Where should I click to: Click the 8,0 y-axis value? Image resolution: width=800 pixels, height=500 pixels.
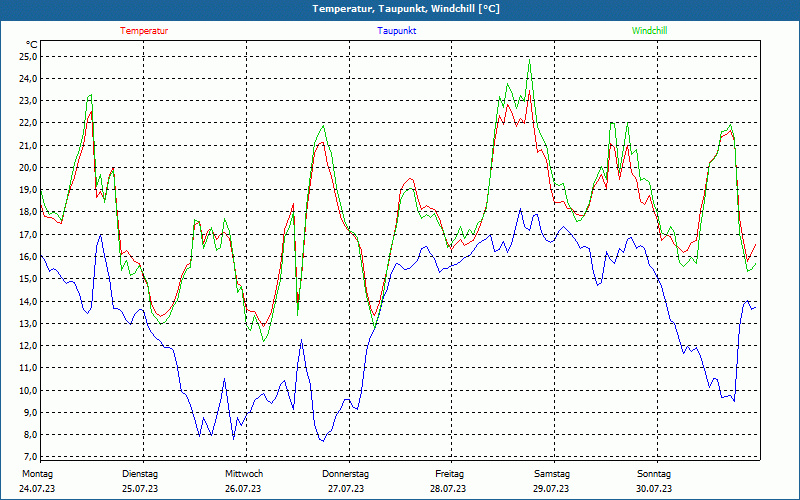[29, 435]
